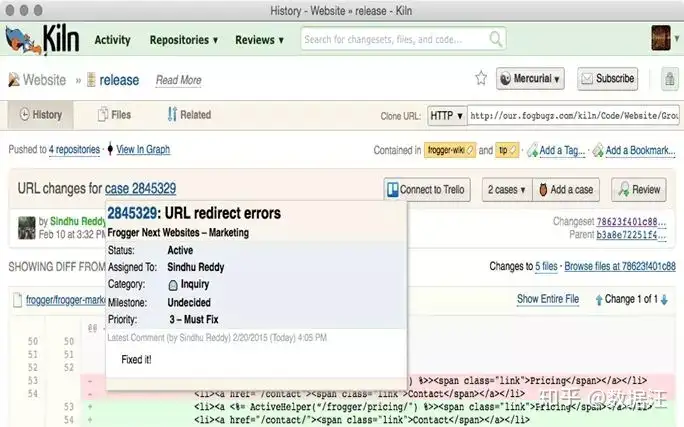Click the Kiln logo
The image size is (684, 427).
[x=42, y=39]
